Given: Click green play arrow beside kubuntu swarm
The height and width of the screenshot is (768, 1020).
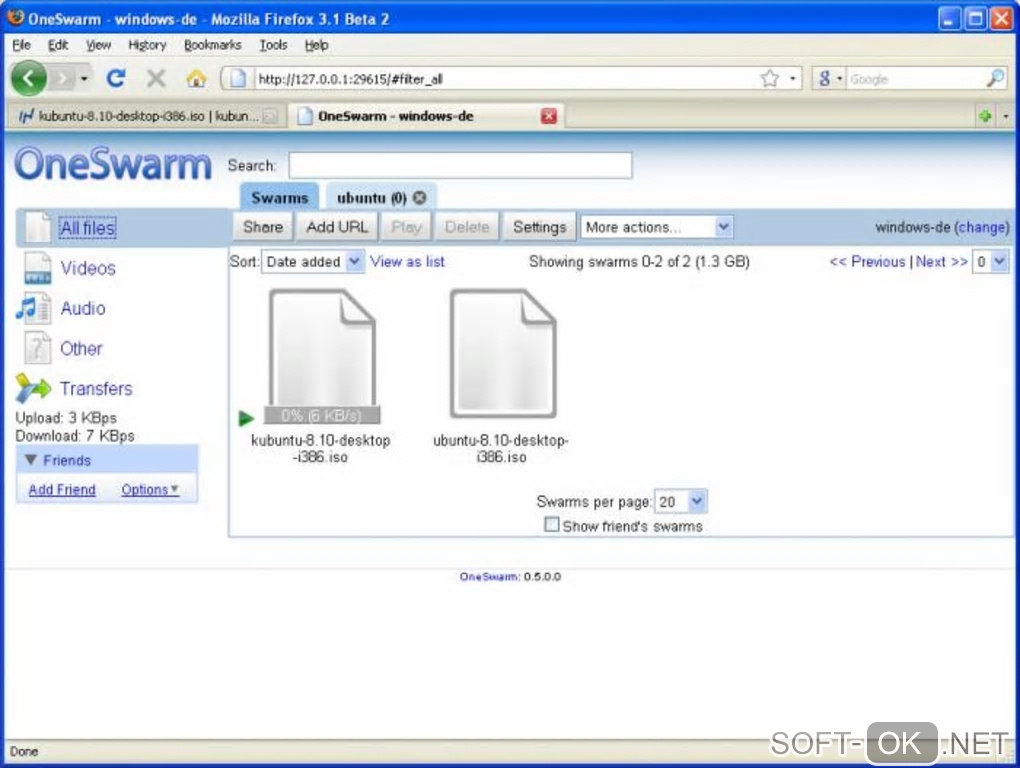Looking at the screenshot, I should [246, 418].
